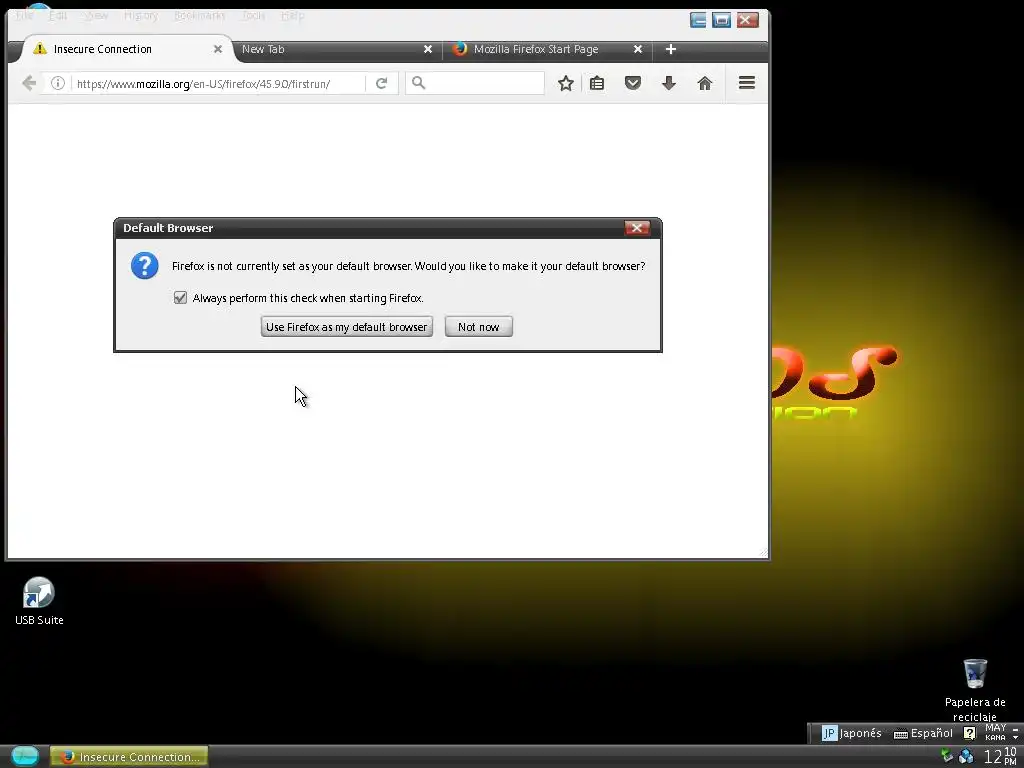1024x768 pixels.
Task: Click Use Firefox as my default browser
Action: tap(347, 327)
